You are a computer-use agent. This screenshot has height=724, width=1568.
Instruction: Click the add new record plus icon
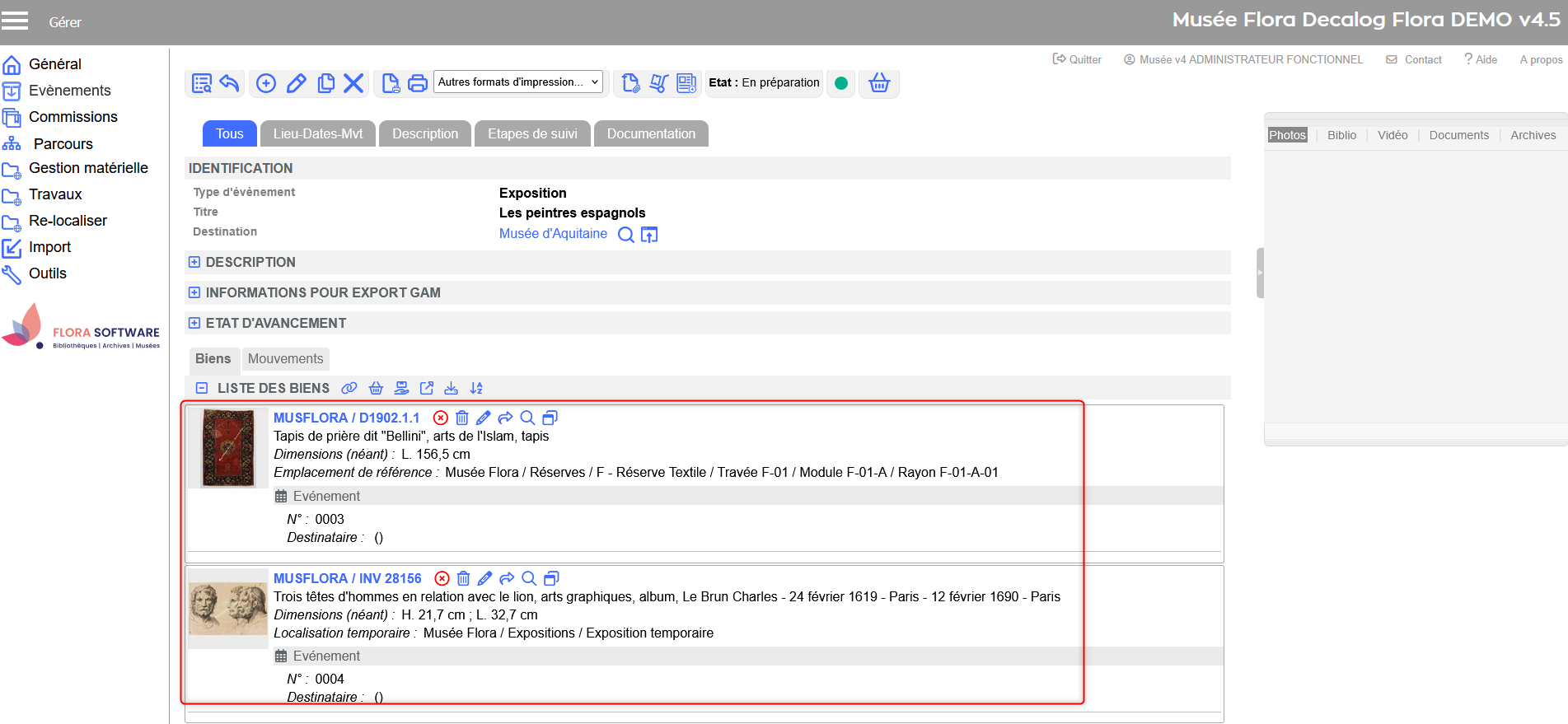(x=266, y=83)
